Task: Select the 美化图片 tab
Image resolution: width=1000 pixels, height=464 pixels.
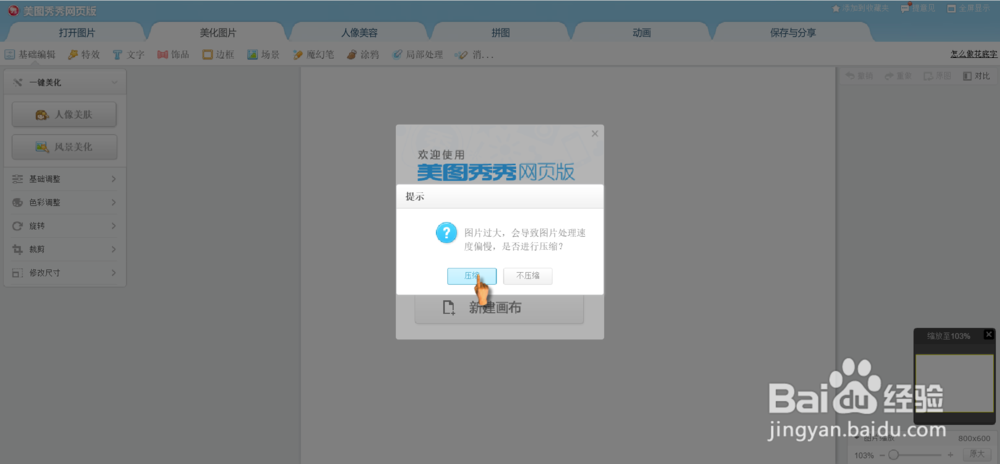Action: (218, 33)
